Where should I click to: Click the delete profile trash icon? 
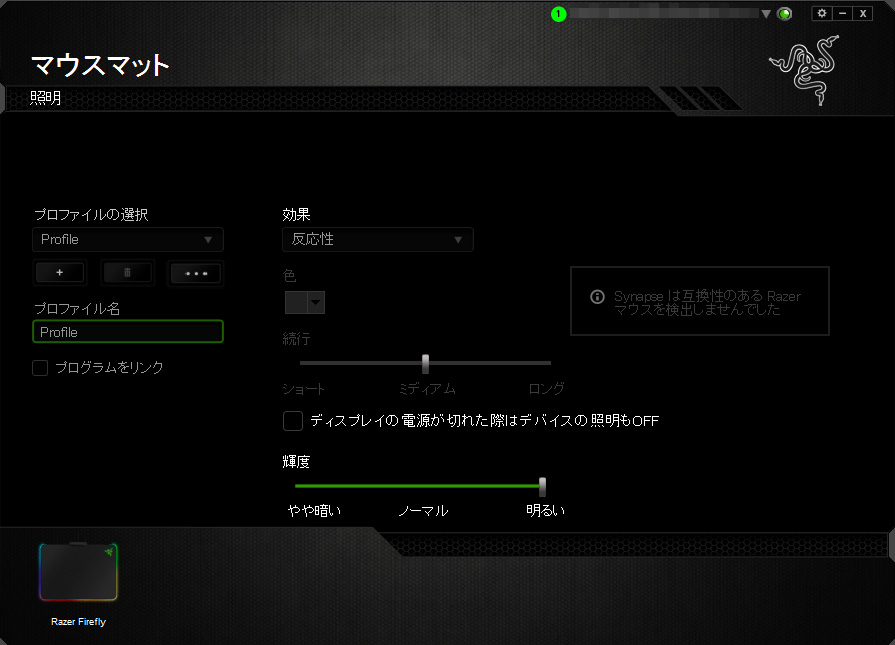pyautogui.click(x=127, y=273)
